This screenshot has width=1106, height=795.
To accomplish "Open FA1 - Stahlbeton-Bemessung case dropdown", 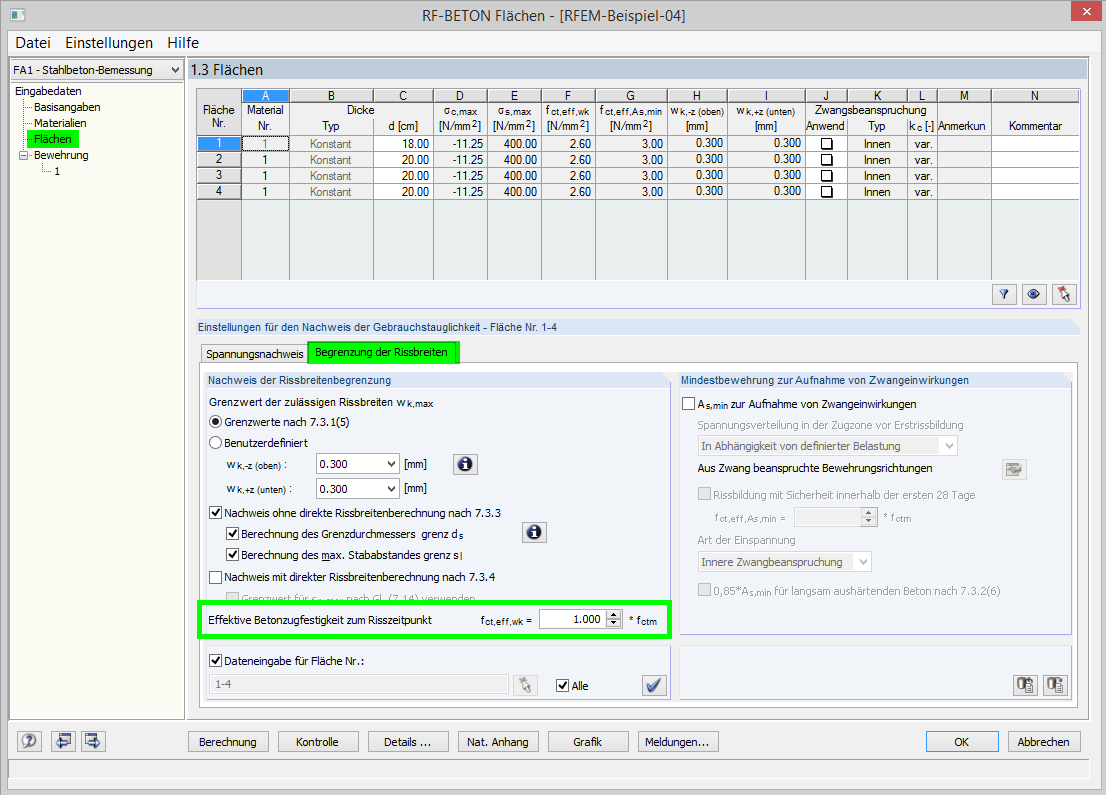I will click(x=175, y=70).
